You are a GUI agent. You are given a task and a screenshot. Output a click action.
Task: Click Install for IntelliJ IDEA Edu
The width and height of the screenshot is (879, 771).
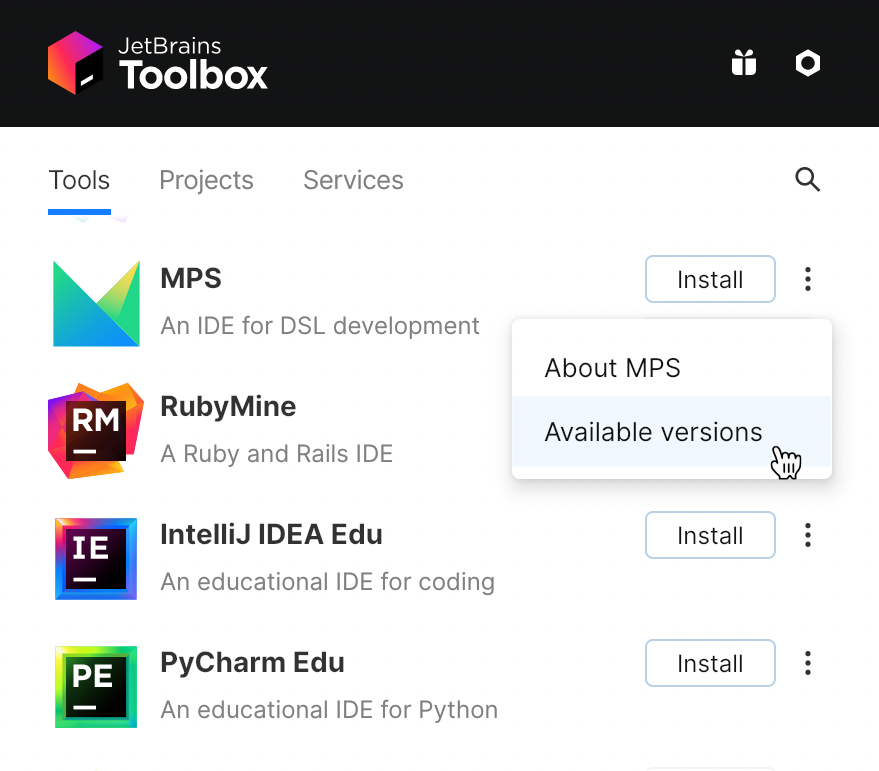click(x=710, y=535)
